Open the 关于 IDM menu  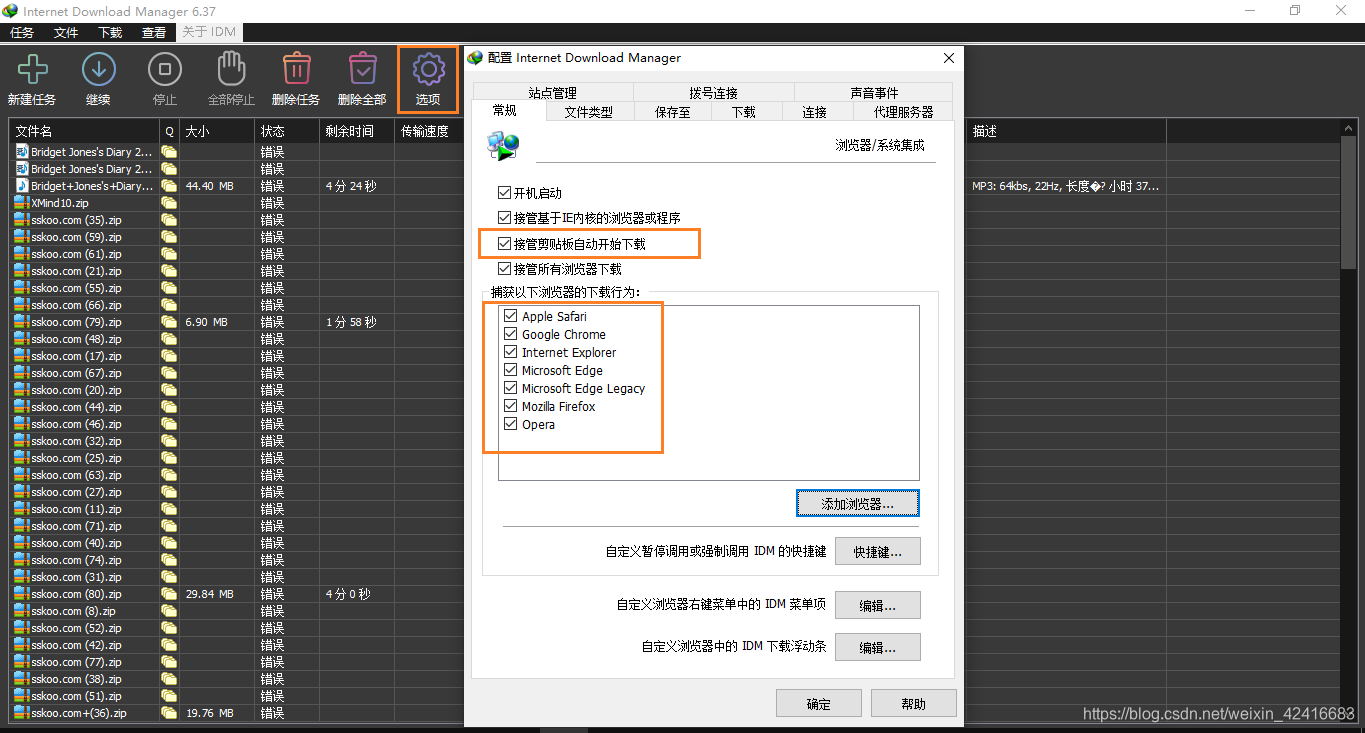tap(209, 32)
